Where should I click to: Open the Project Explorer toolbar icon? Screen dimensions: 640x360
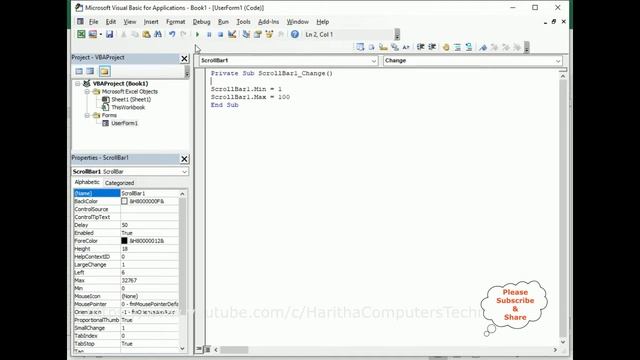click(246, 34)
